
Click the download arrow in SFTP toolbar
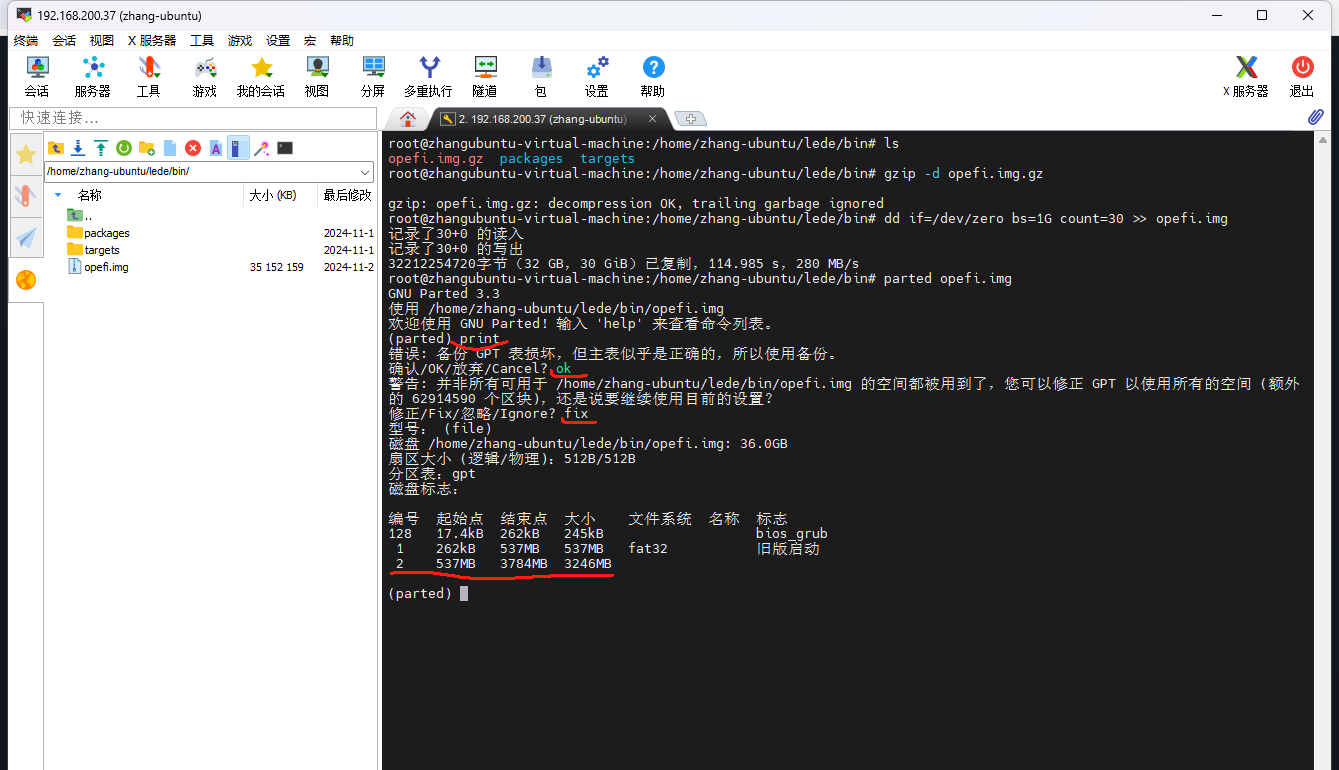(78, 148)
